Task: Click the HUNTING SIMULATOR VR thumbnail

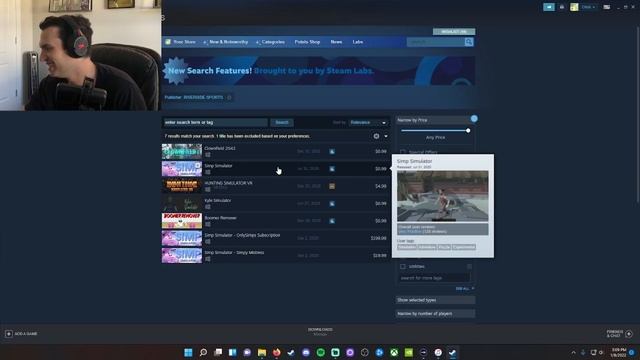Action: [182, 186]
